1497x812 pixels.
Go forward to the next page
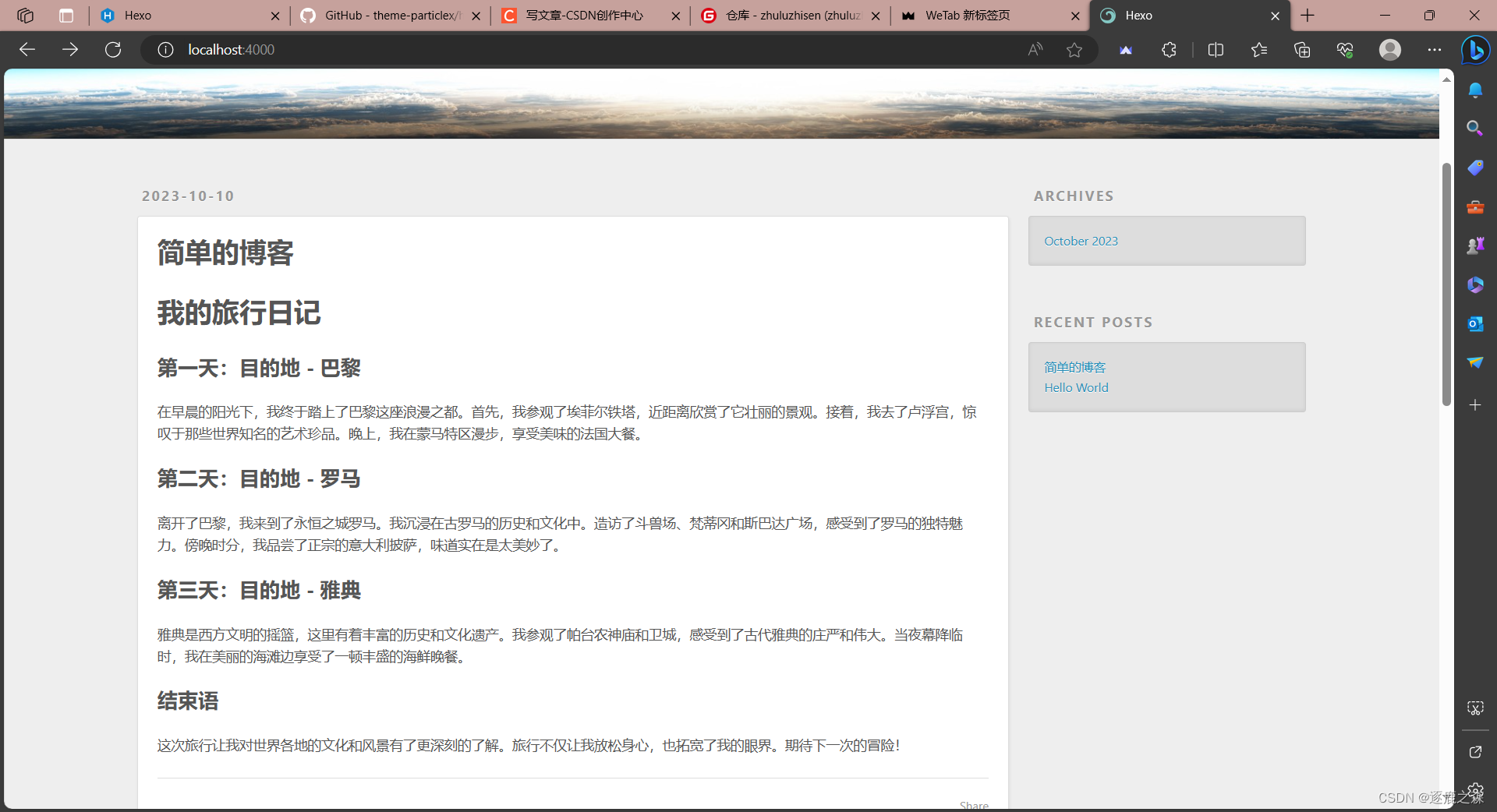point(70,50)
